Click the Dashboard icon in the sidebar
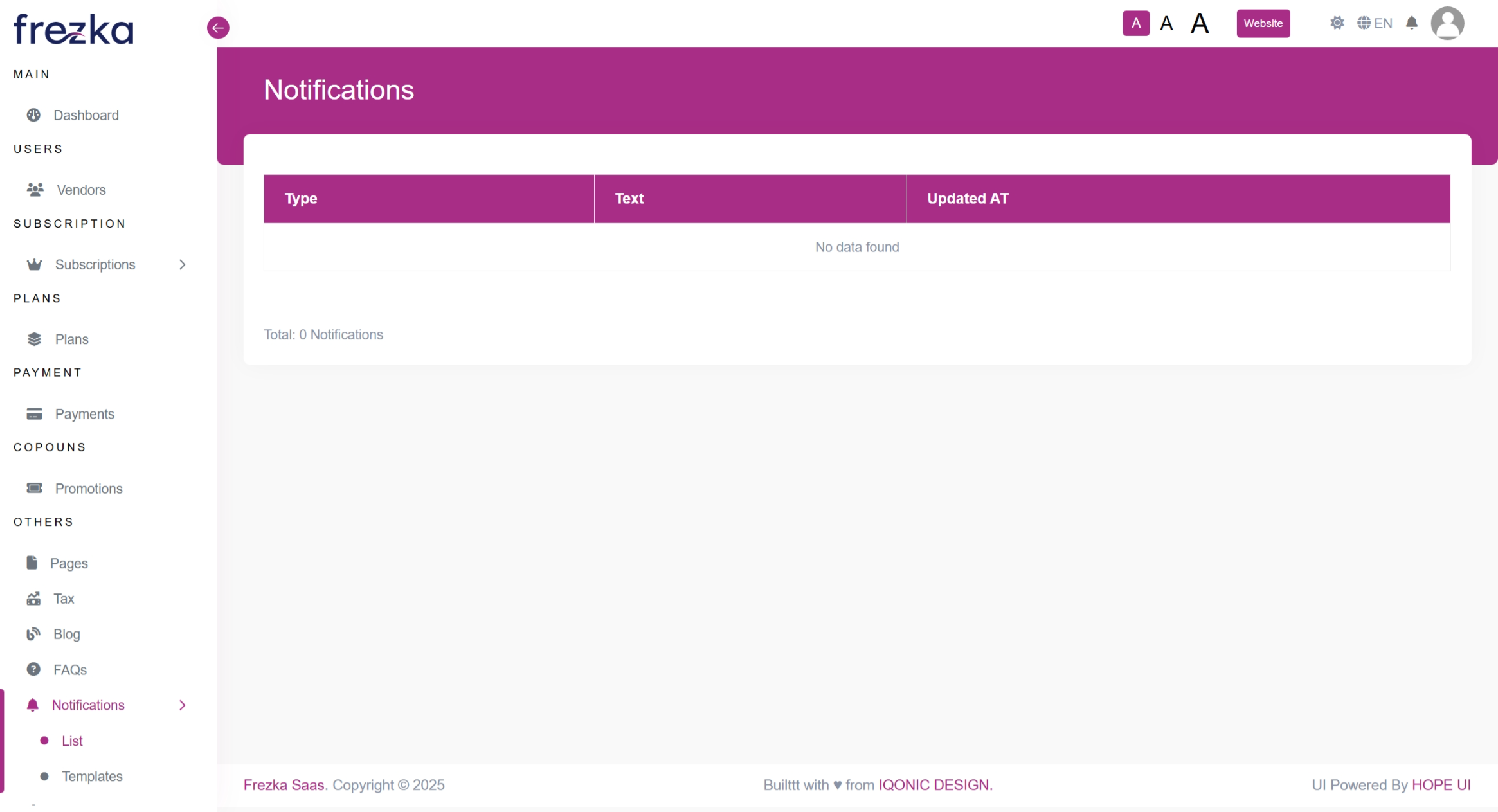Screen dimensions: 1498x812 (x=33, y=115)
